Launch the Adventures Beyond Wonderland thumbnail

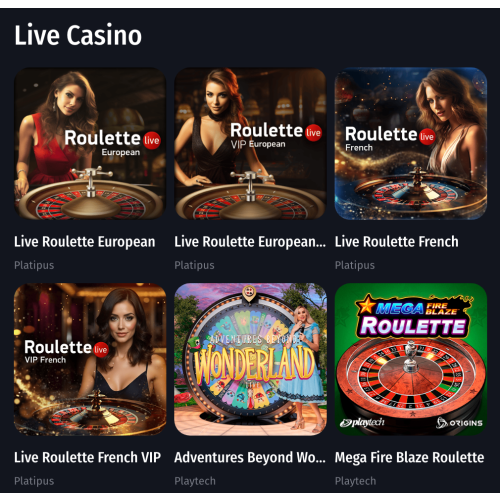pos(250,359)
